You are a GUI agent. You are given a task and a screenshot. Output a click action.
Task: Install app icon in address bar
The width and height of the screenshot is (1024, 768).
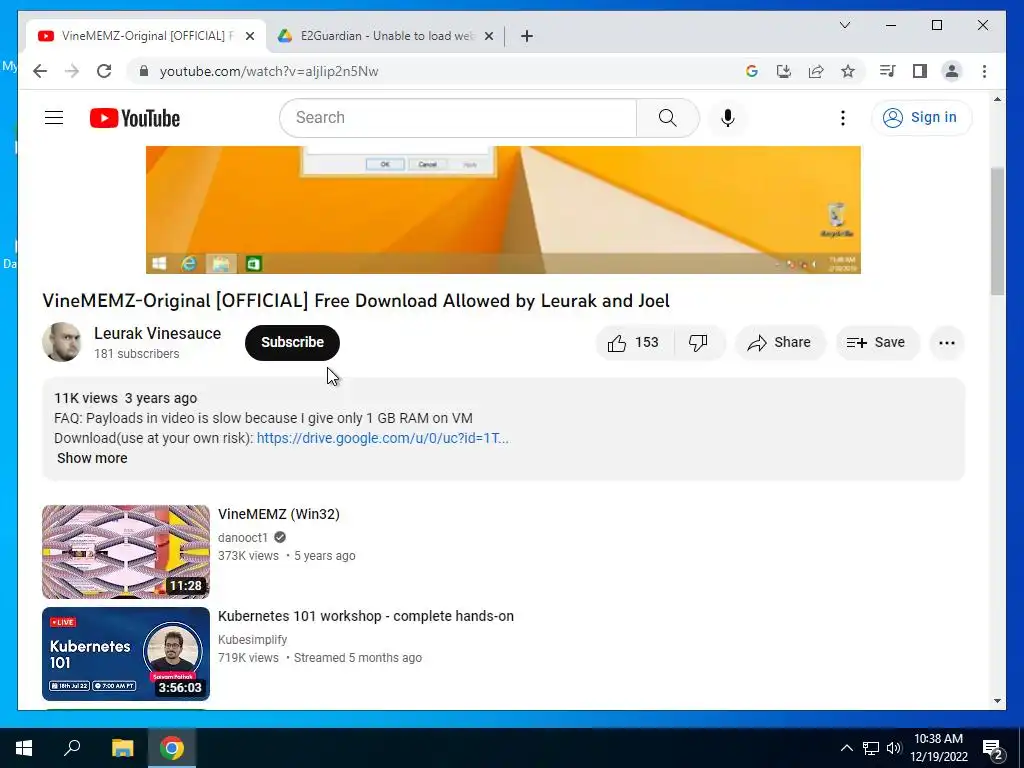(784, 71)
